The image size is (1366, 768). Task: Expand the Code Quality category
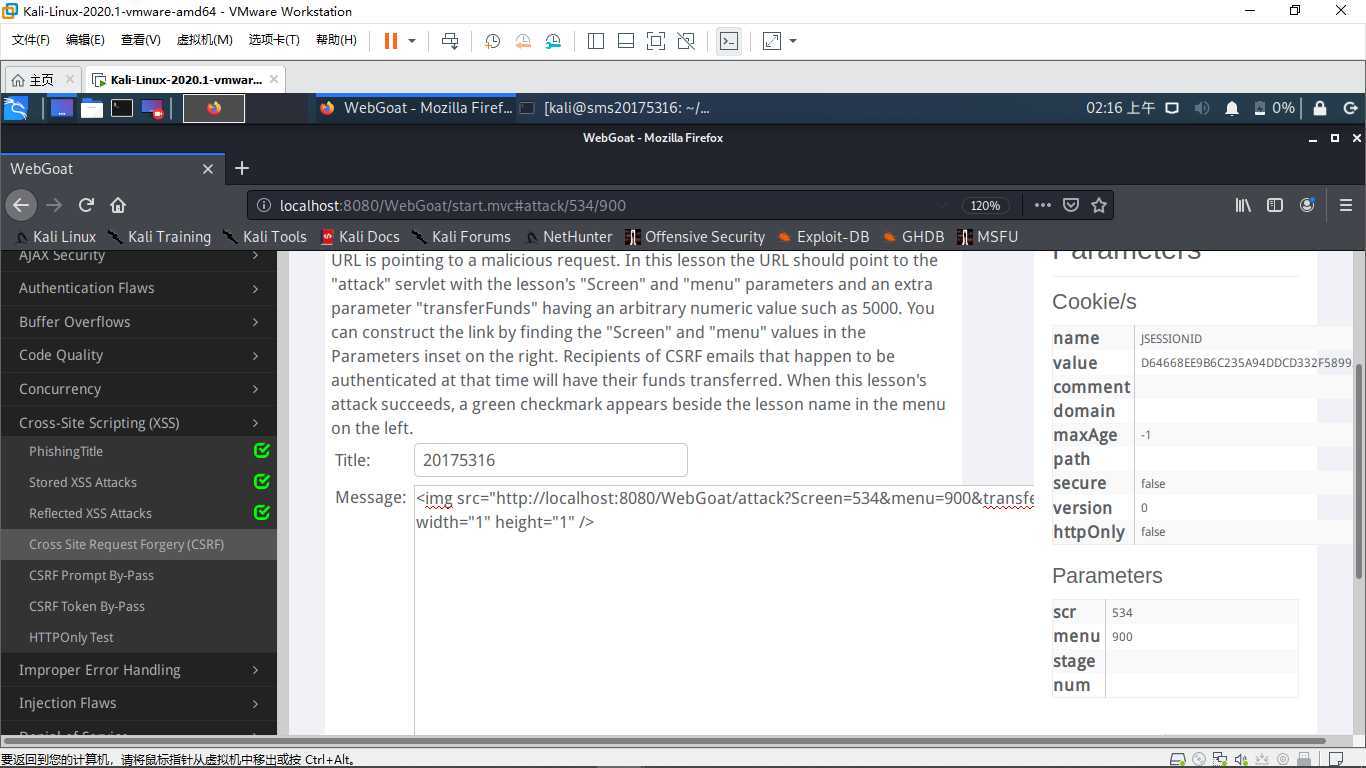[138, 355]
